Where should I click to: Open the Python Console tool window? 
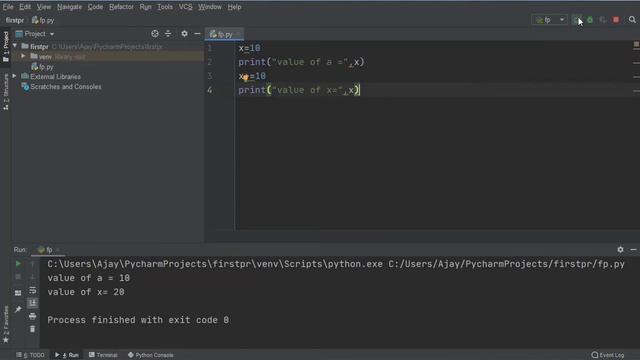[151, 355]
